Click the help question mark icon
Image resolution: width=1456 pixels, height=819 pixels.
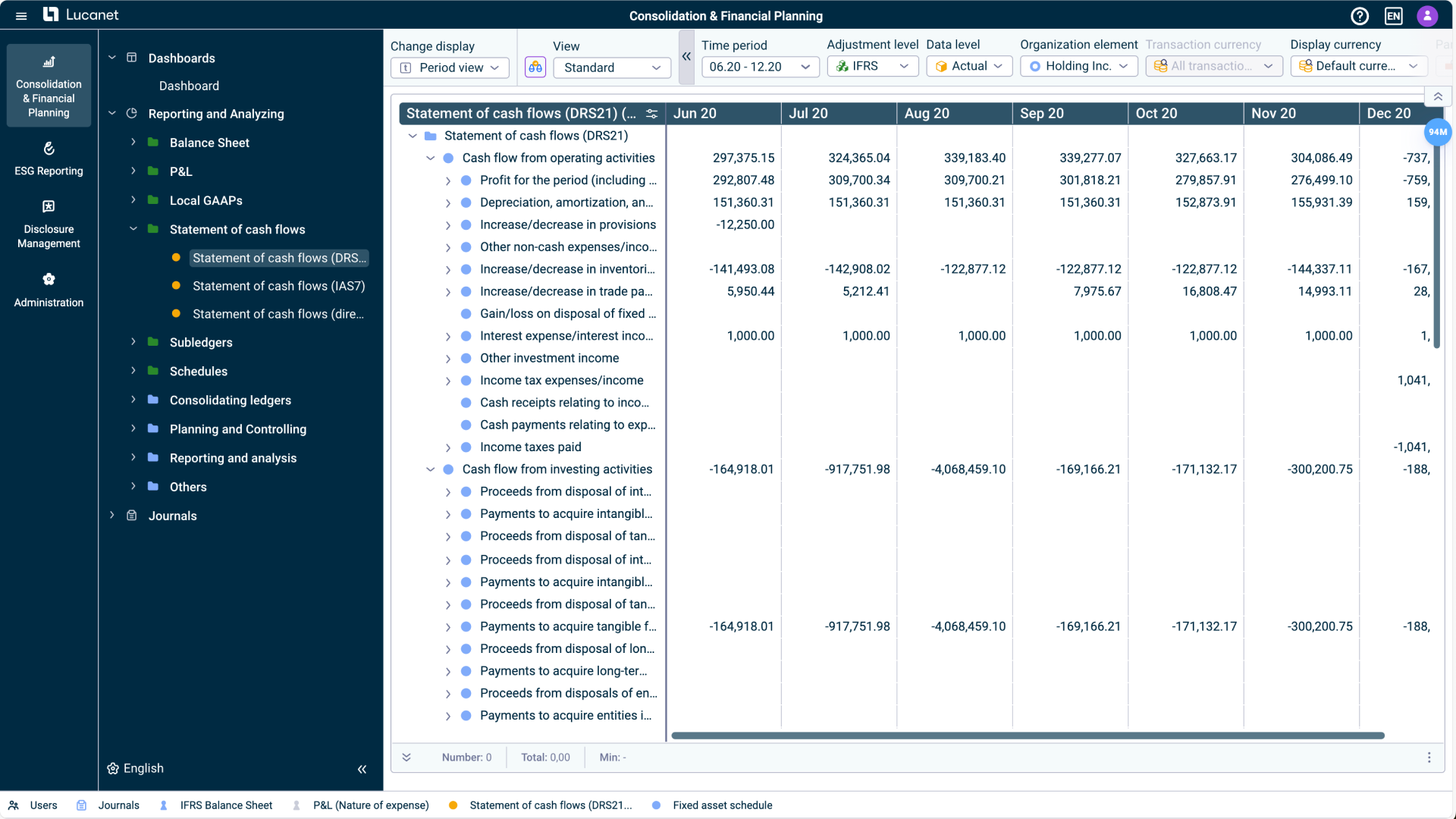click(x=1360, y=16)
